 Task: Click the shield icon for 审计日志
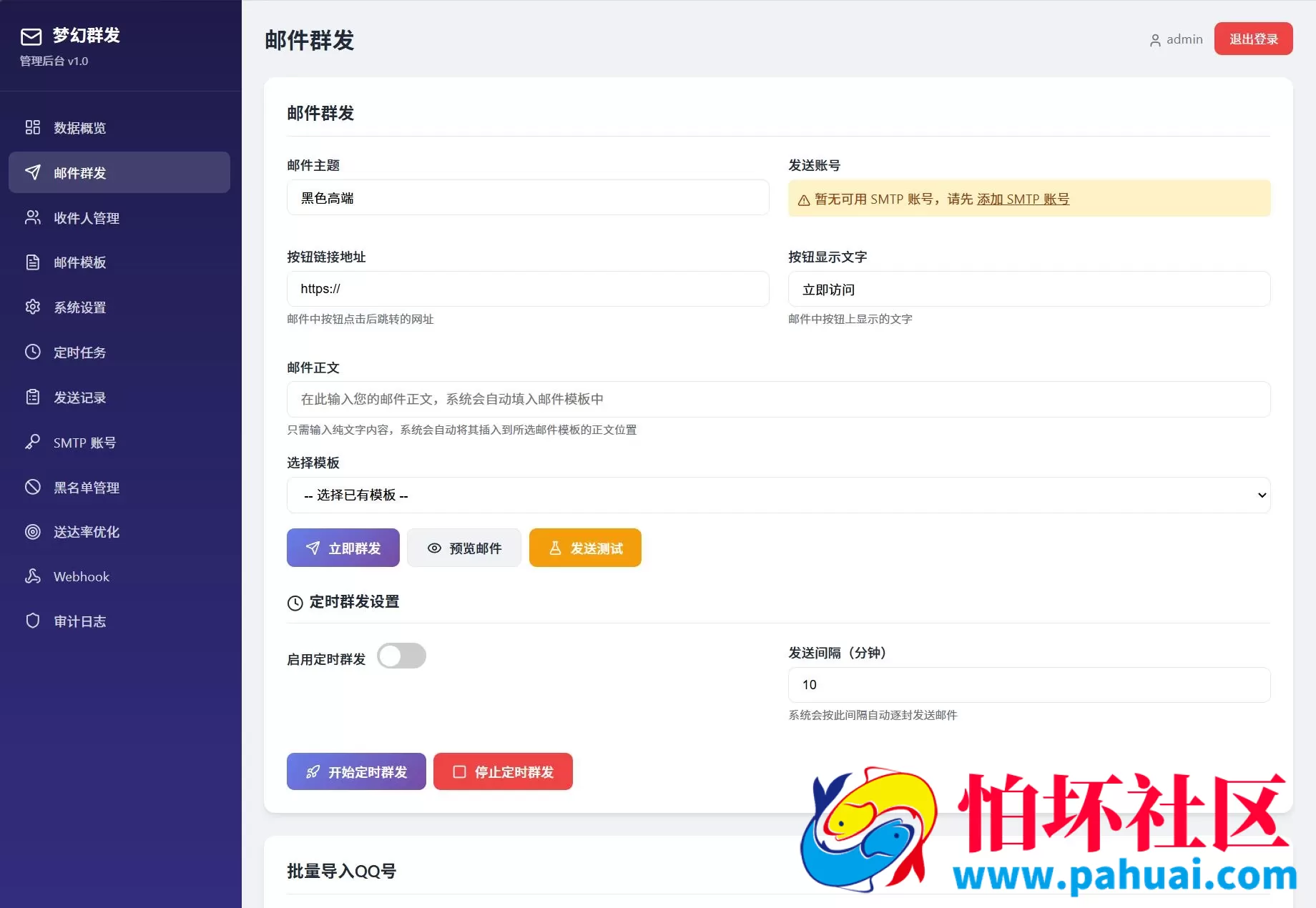click(33, 621)
